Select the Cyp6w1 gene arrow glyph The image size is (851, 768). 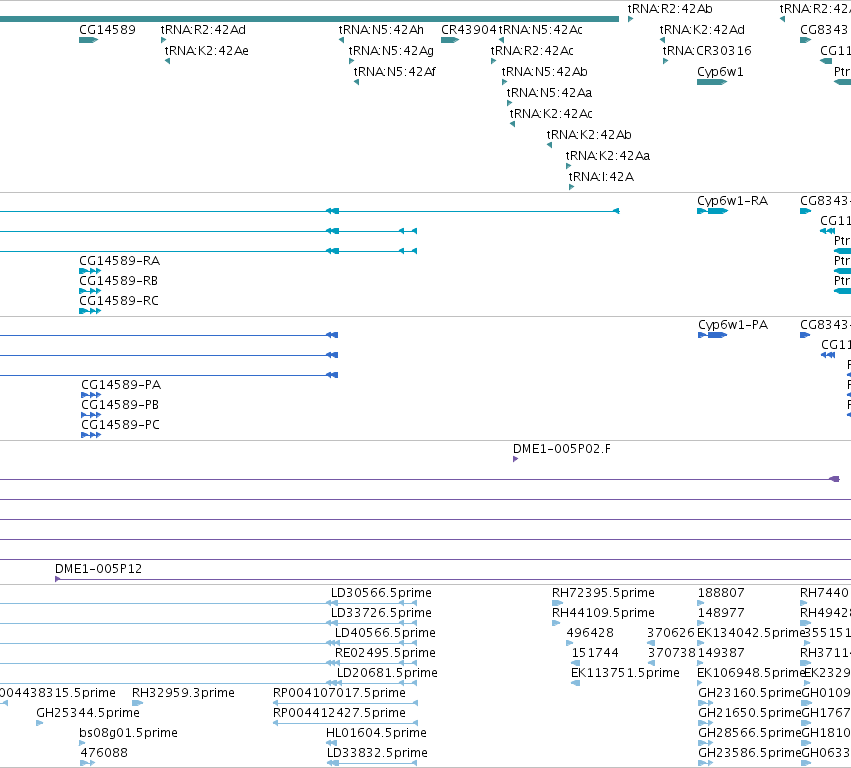[x=712, y=82]
